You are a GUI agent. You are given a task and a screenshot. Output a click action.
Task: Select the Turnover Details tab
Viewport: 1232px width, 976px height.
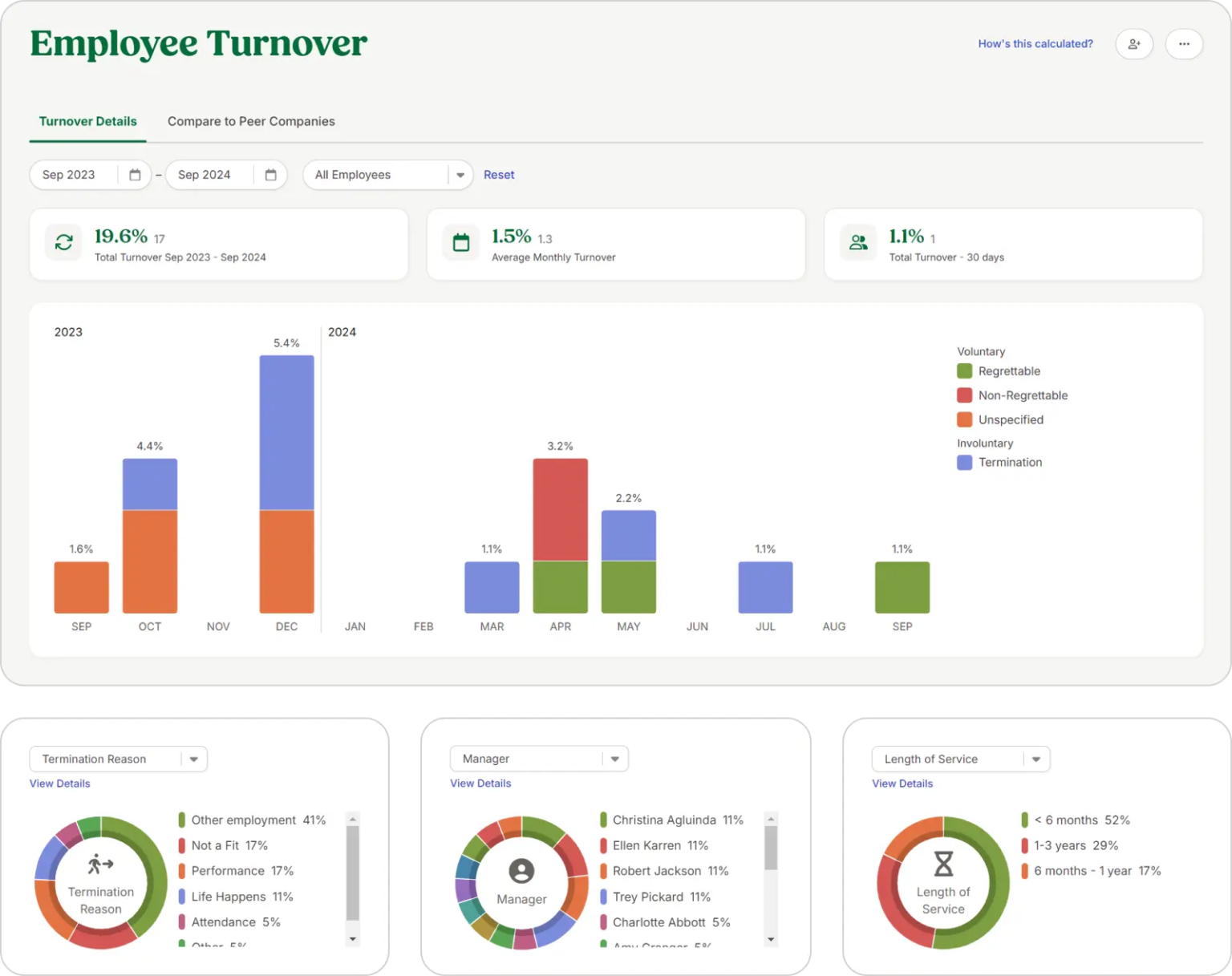tap(87, 121)
